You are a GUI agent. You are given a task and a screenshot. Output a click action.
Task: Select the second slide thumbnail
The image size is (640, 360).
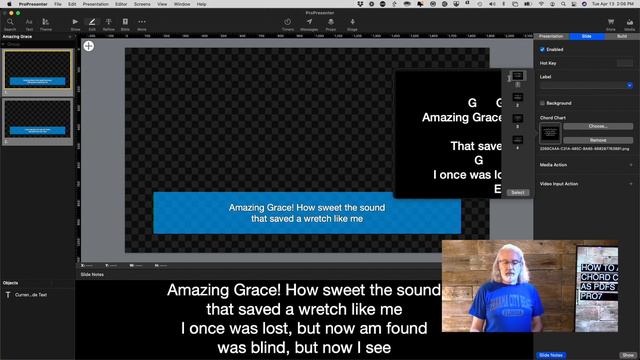[x=37, y=118]
